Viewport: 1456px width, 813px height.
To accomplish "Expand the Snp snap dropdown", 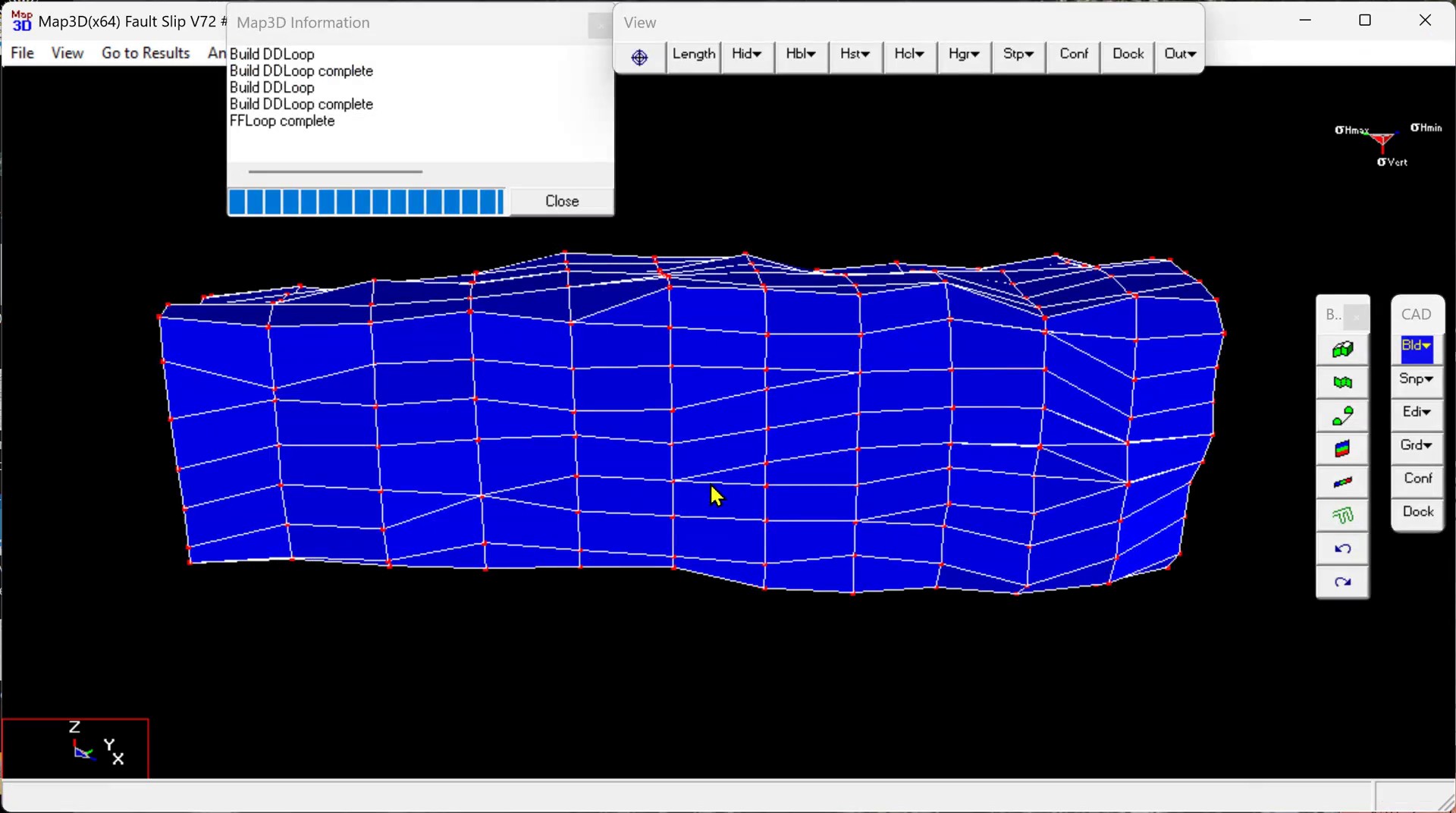I will [x=1416, y=379].
